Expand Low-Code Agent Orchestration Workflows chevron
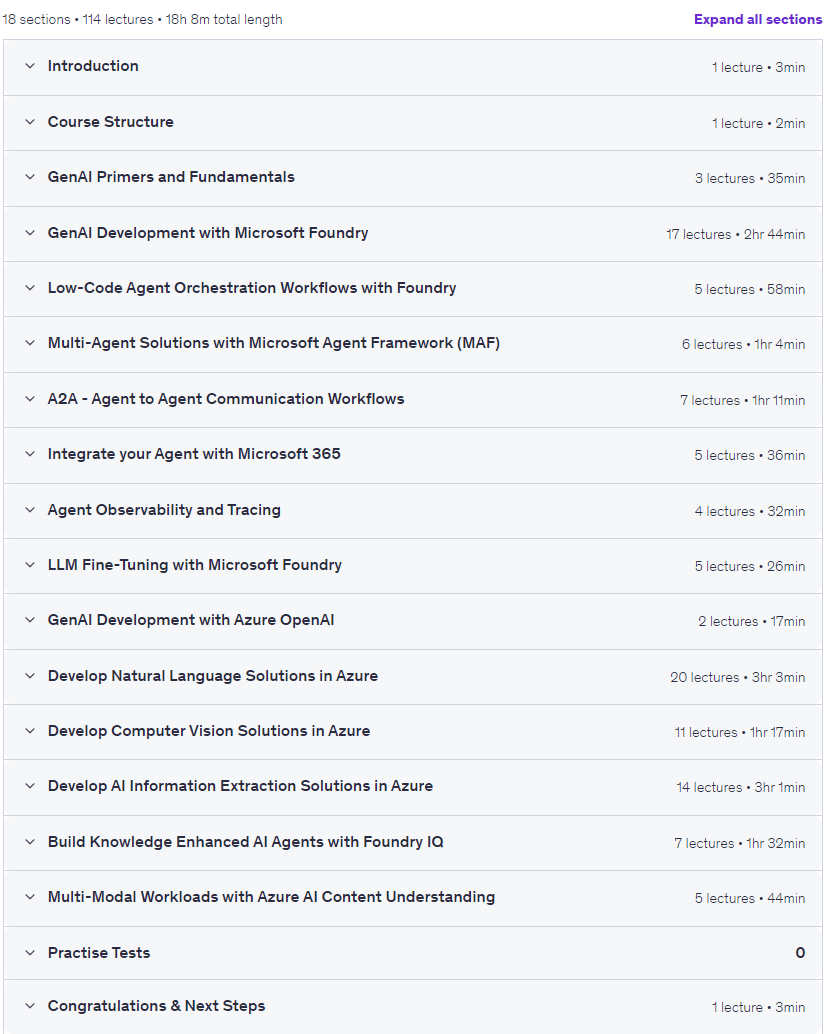 point(30,288)
